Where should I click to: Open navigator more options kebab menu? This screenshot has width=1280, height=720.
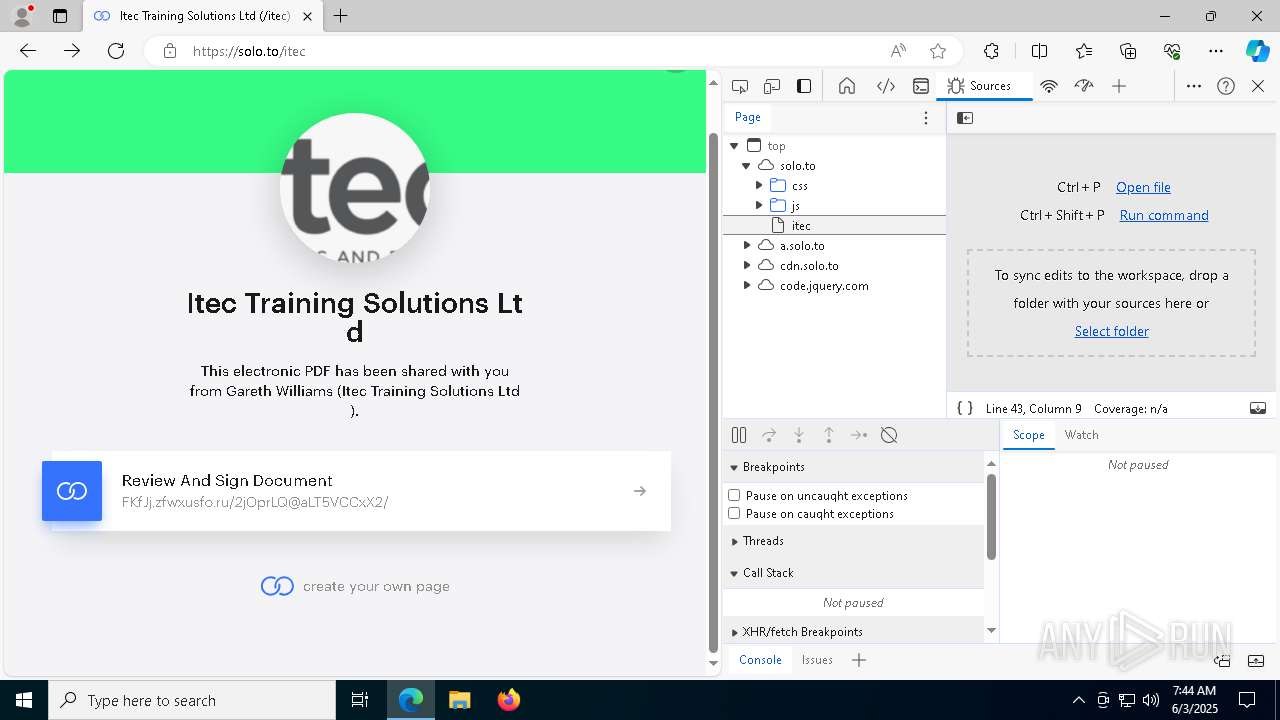click(x=926, y=118)
